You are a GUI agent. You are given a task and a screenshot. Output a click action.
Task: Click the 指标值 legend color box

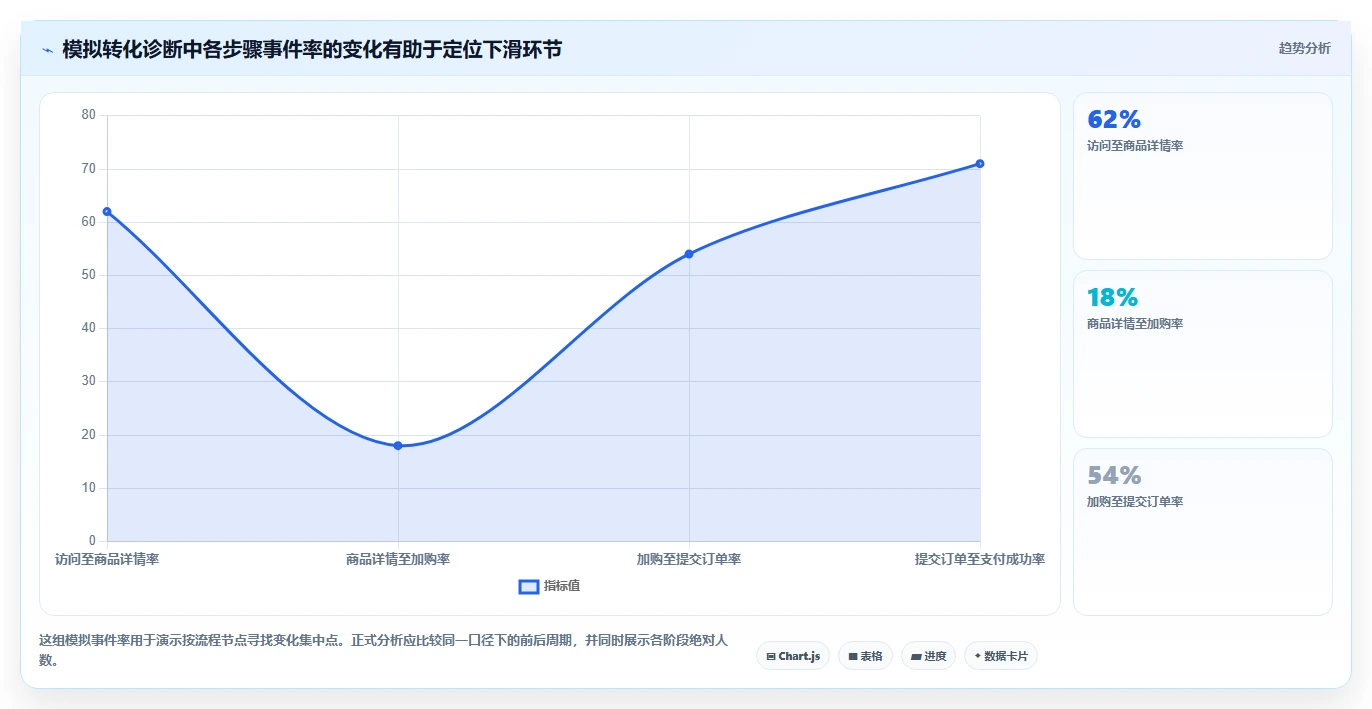[x=529, y=587]
